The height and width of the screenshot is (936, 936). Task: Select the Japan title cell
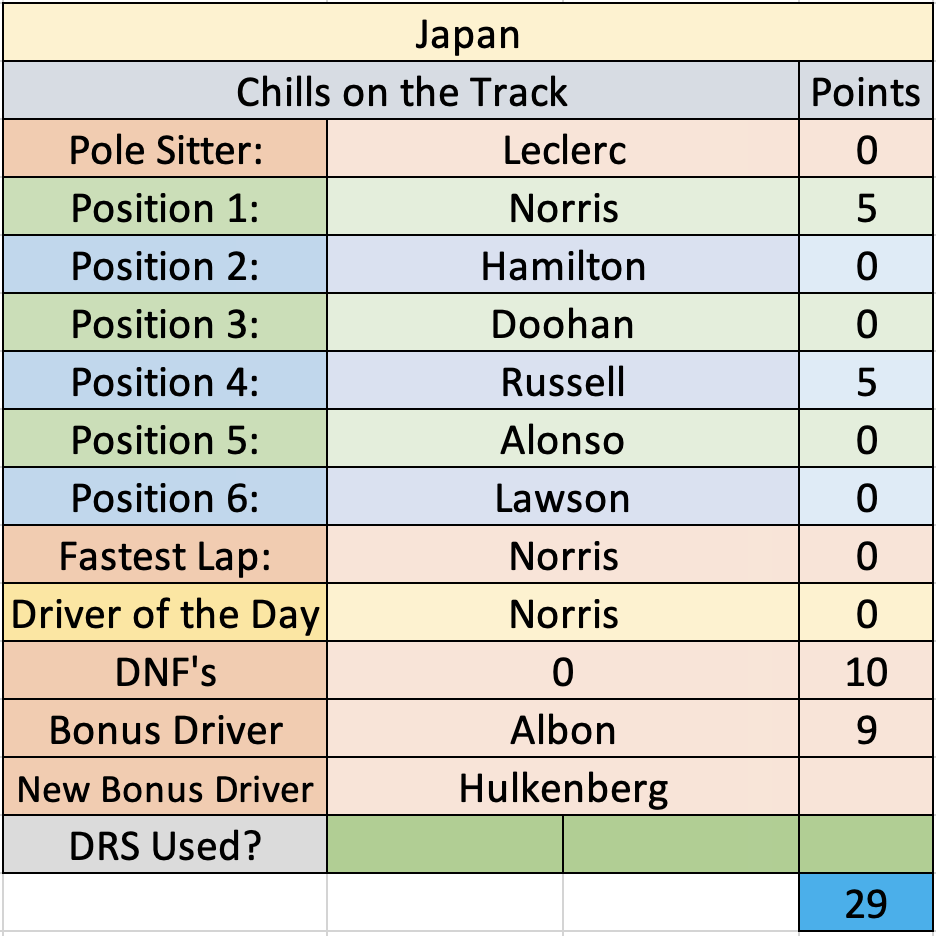[468, 33]
